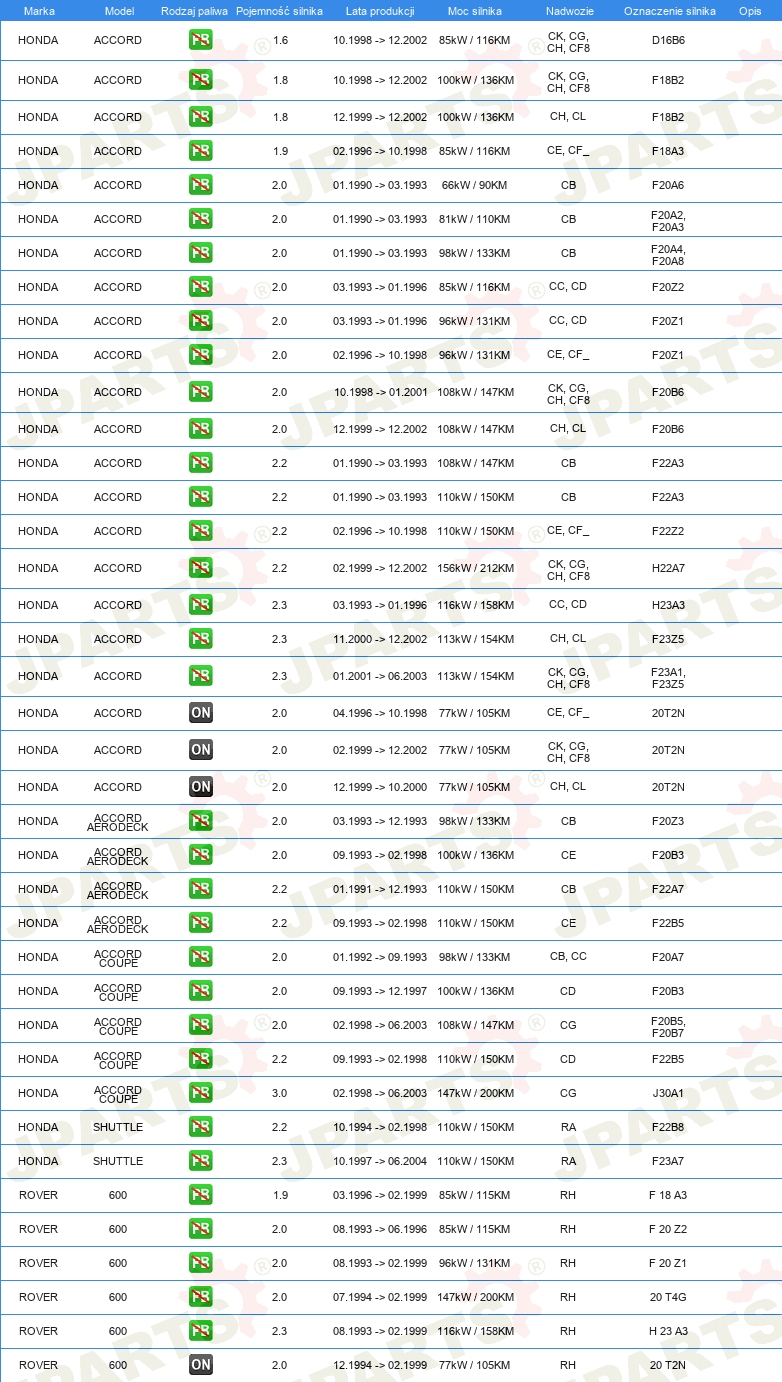Viewport: 782px width, 1382px height.
Task: Click the "HONDA" cell in the J30A1 row
Action: point(38,1093)
